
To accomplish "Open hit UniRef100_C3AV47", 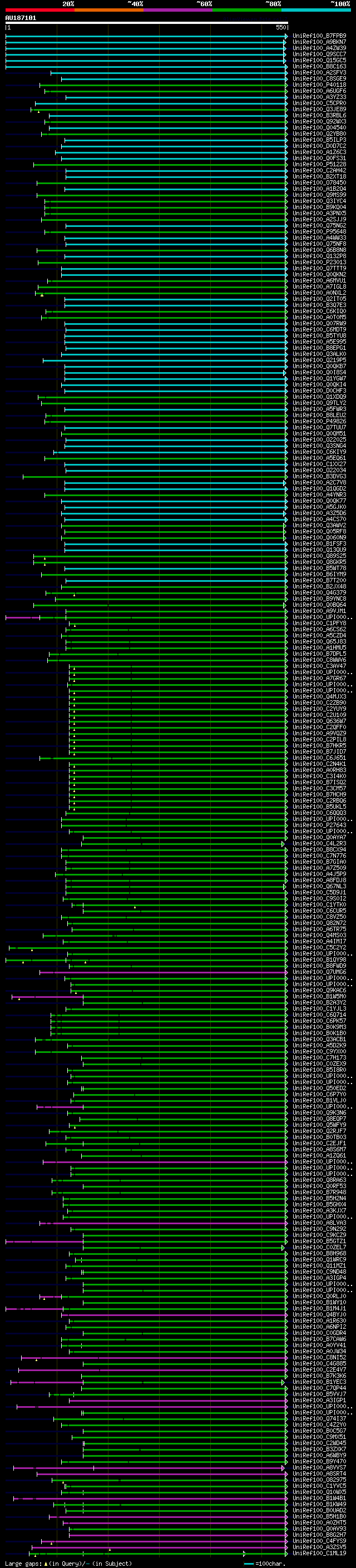I will [x=319, y=666].
